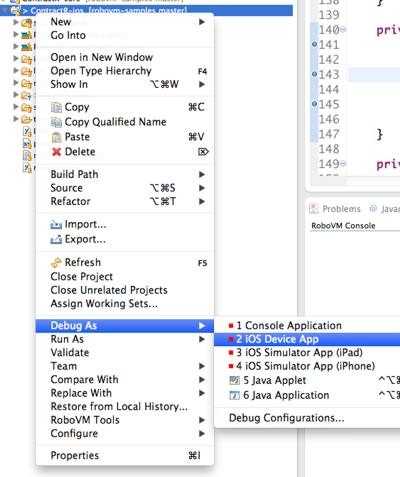Click the red X Delete icon
Viewport: 400px width, 477px height.
(56, 152)
